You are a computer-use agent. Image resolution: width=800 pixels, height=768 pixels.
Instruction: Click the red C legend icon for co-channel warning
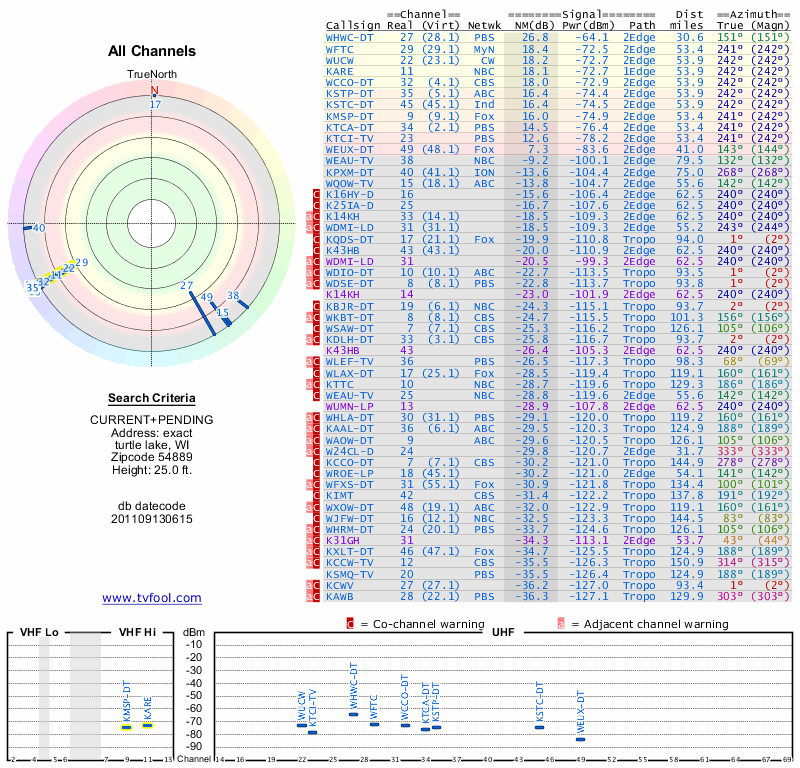point(350,624)
